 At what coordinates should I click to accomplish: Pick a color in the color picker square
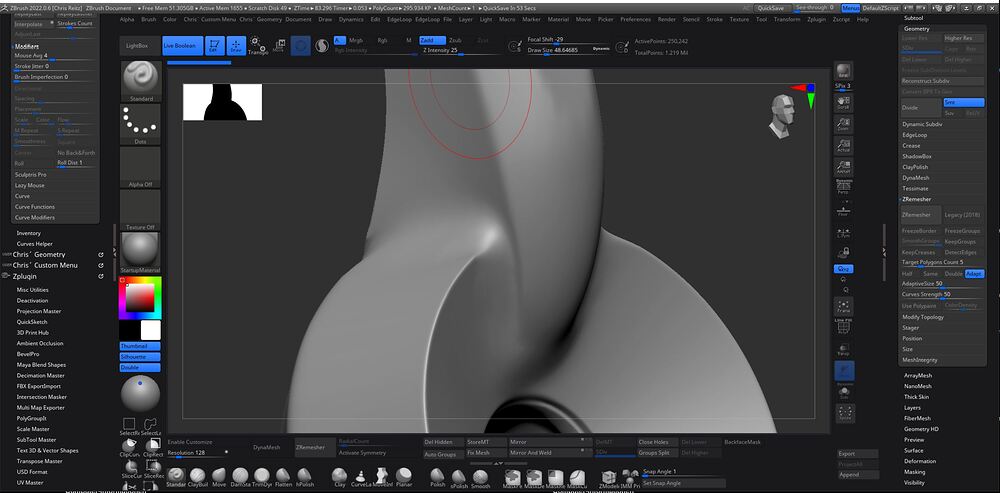point(140,297)
